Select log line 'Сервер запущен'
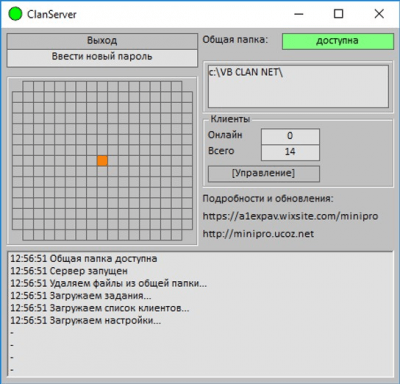This screenshot has width=400, height=384. (x=69, y=271)
